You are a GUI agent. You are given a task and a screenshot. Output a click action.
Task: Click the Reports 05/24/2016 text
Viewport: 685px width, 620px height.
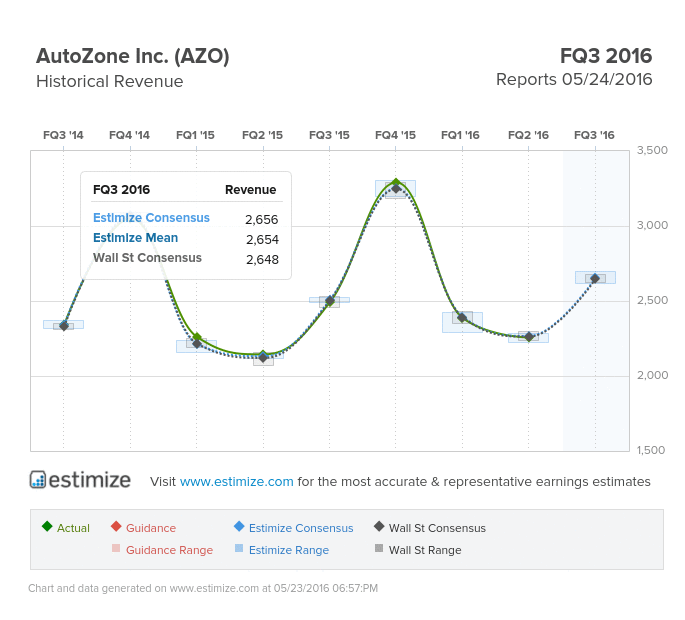click(574, 80)
